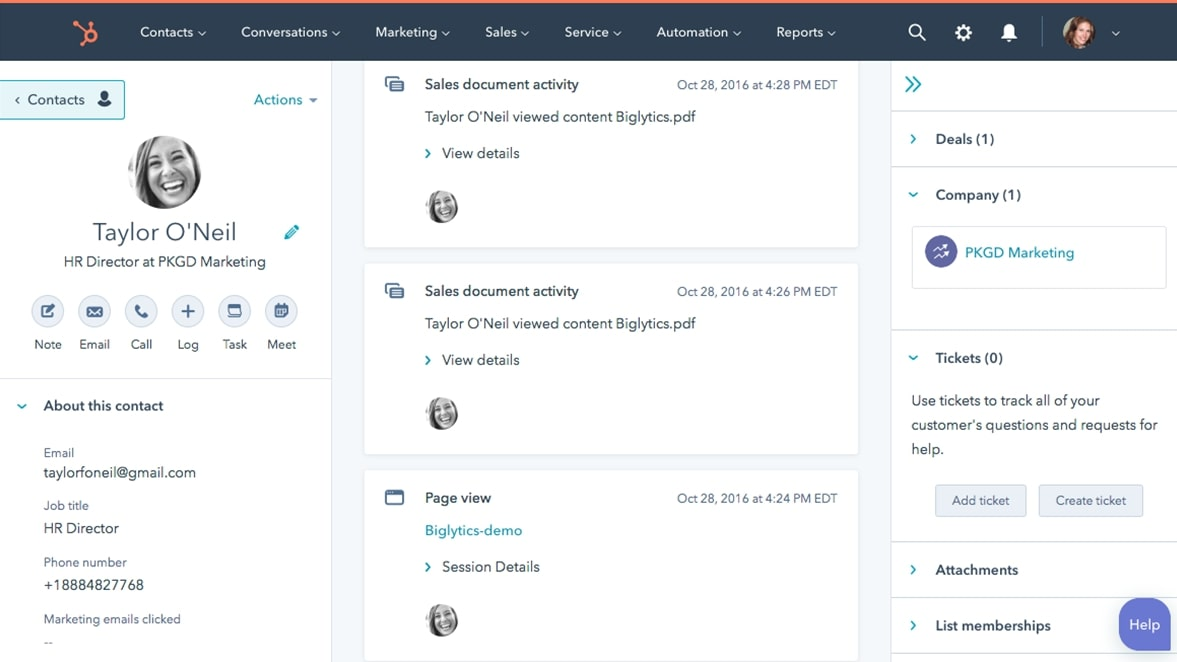Viewport: 1177px width, 662px height.
Task: Collapse the right sidebar with the double chevron
Action: click(x=912, y=84)
